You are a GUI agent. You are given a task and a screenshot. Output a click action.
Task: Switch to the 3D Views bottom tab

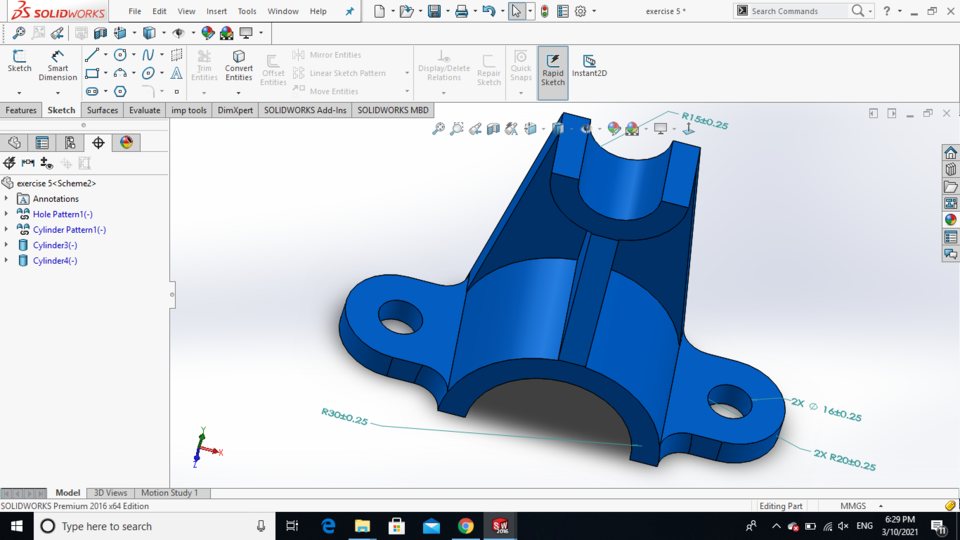(x=110, y=492)
